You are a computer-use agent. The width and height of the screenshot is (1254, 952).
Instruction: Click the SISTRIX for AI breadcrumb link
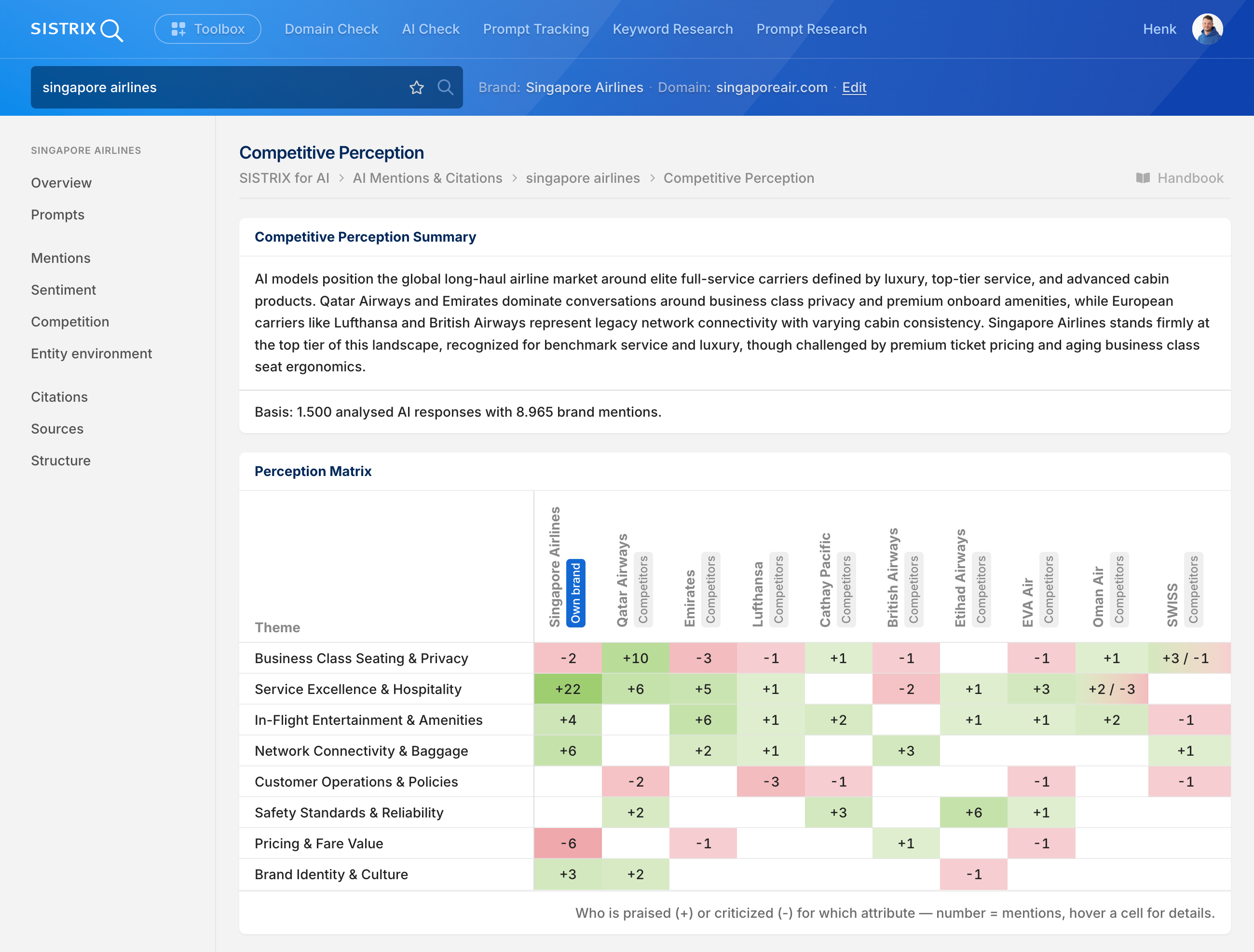(x=284, y=178)
